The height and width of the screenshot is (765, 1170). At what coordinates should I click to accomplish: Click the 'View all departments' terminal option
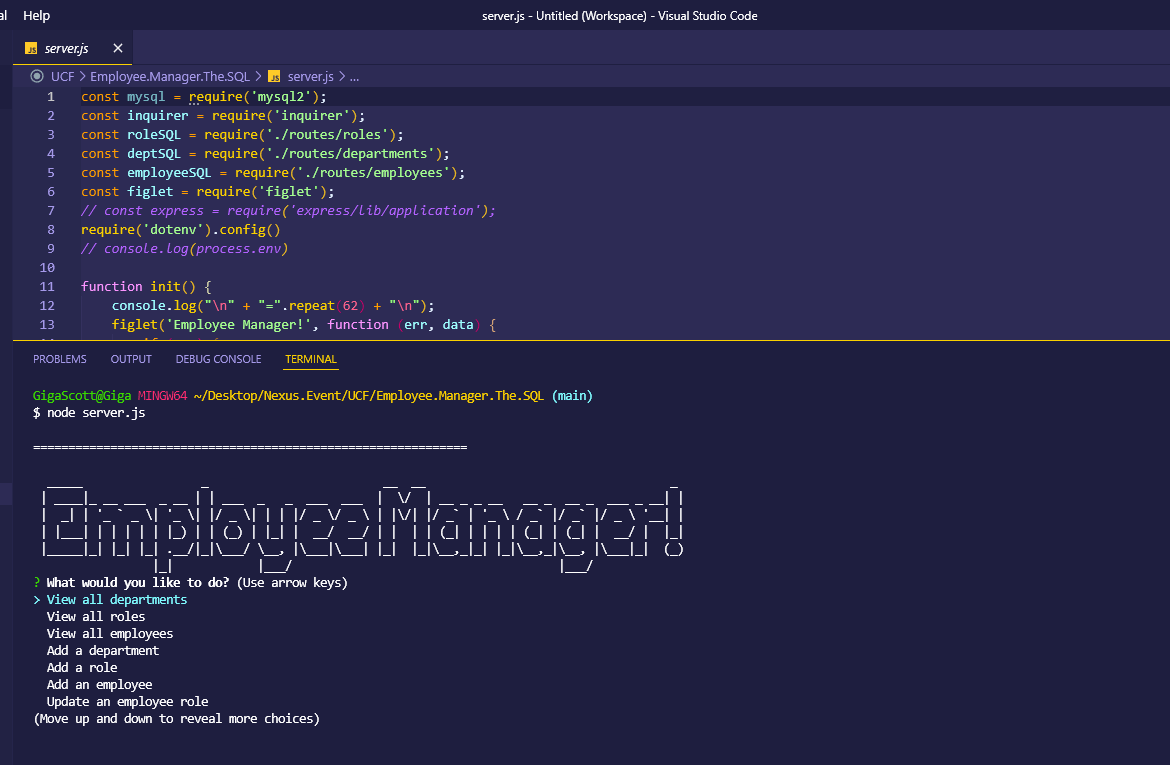click(x=118, y=599)
